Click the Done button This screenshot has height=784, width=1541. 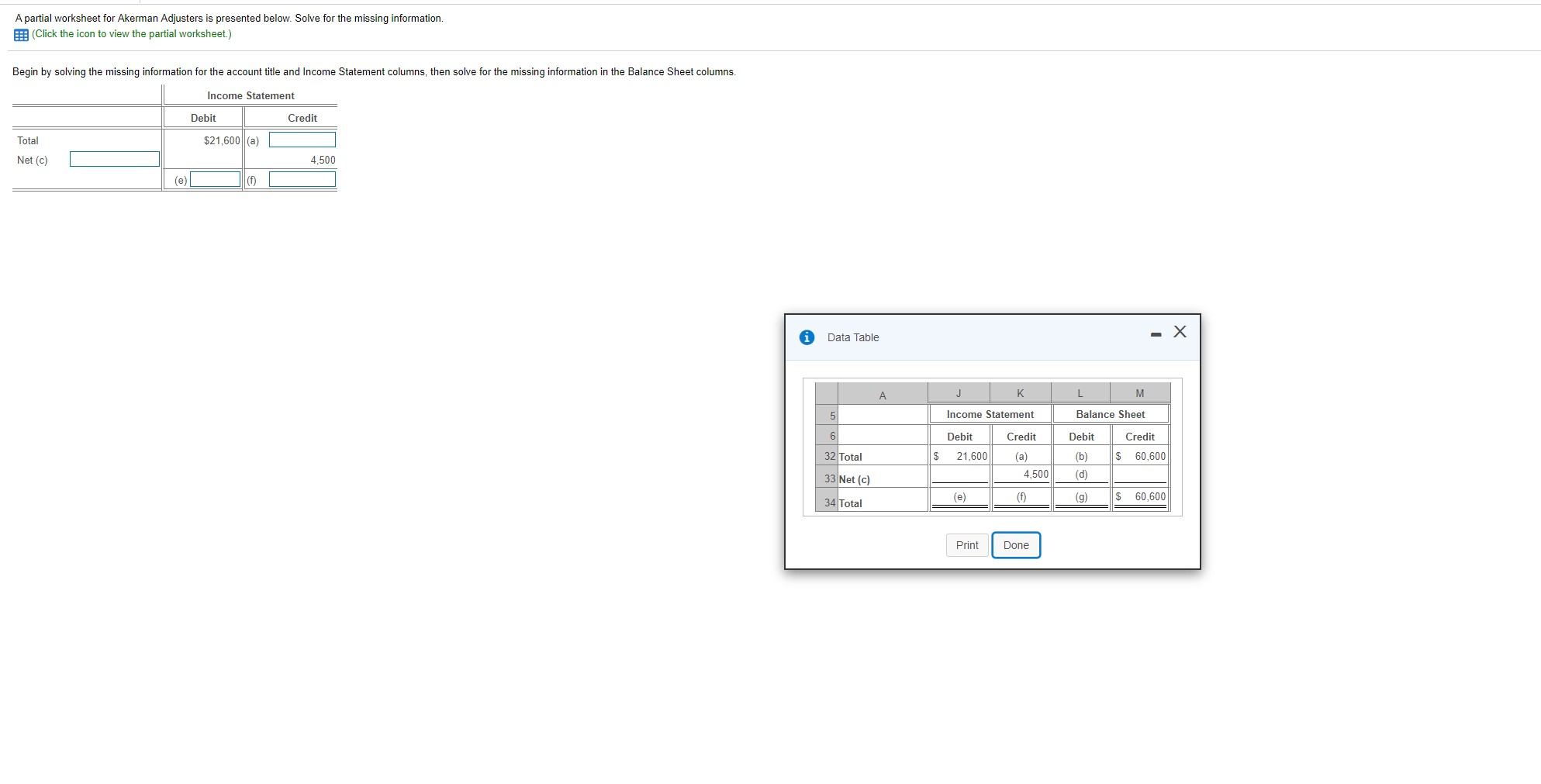point(1016,545)
